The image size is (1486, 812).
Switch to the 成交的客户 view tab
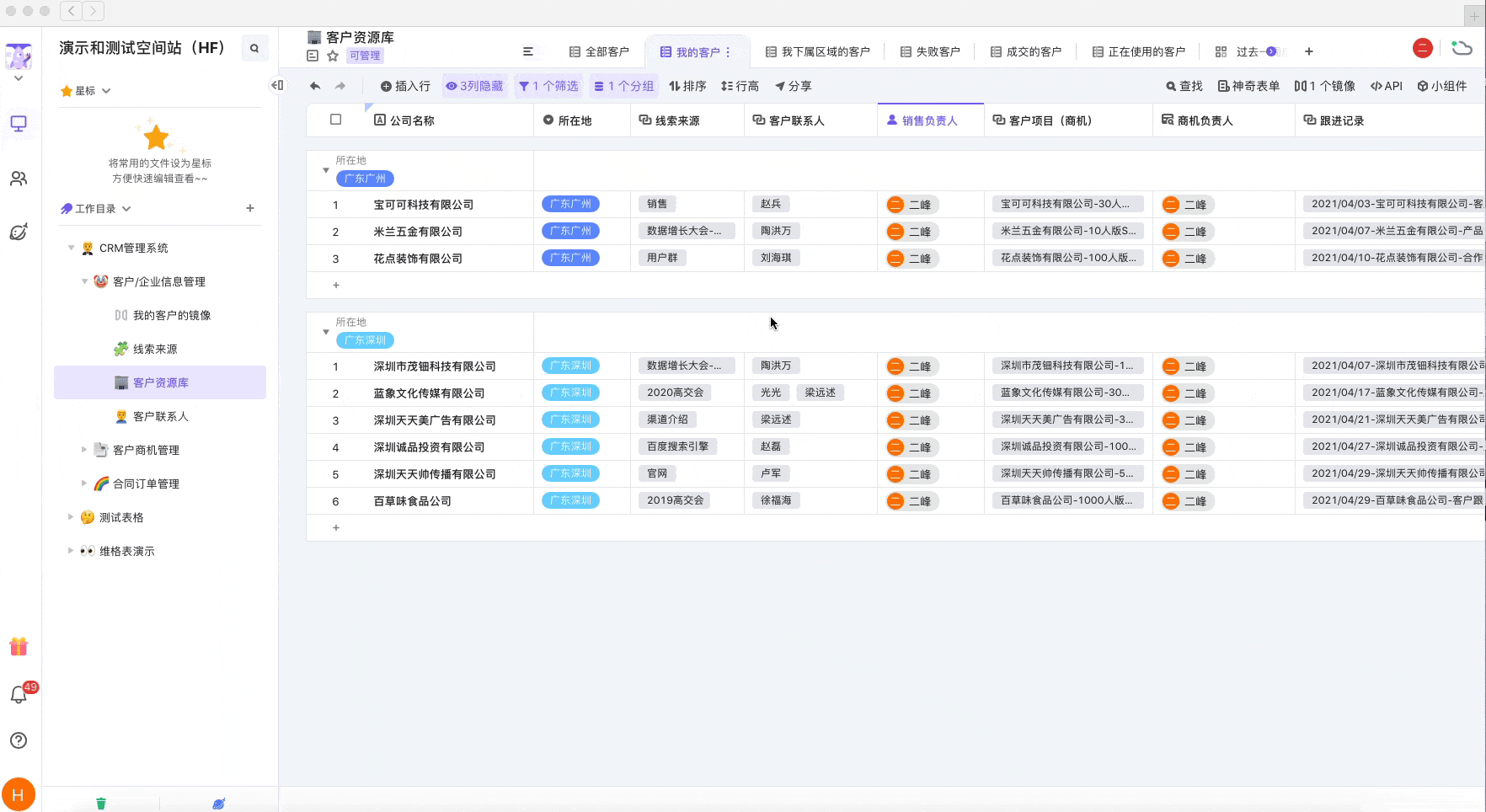coord(1026,51)
